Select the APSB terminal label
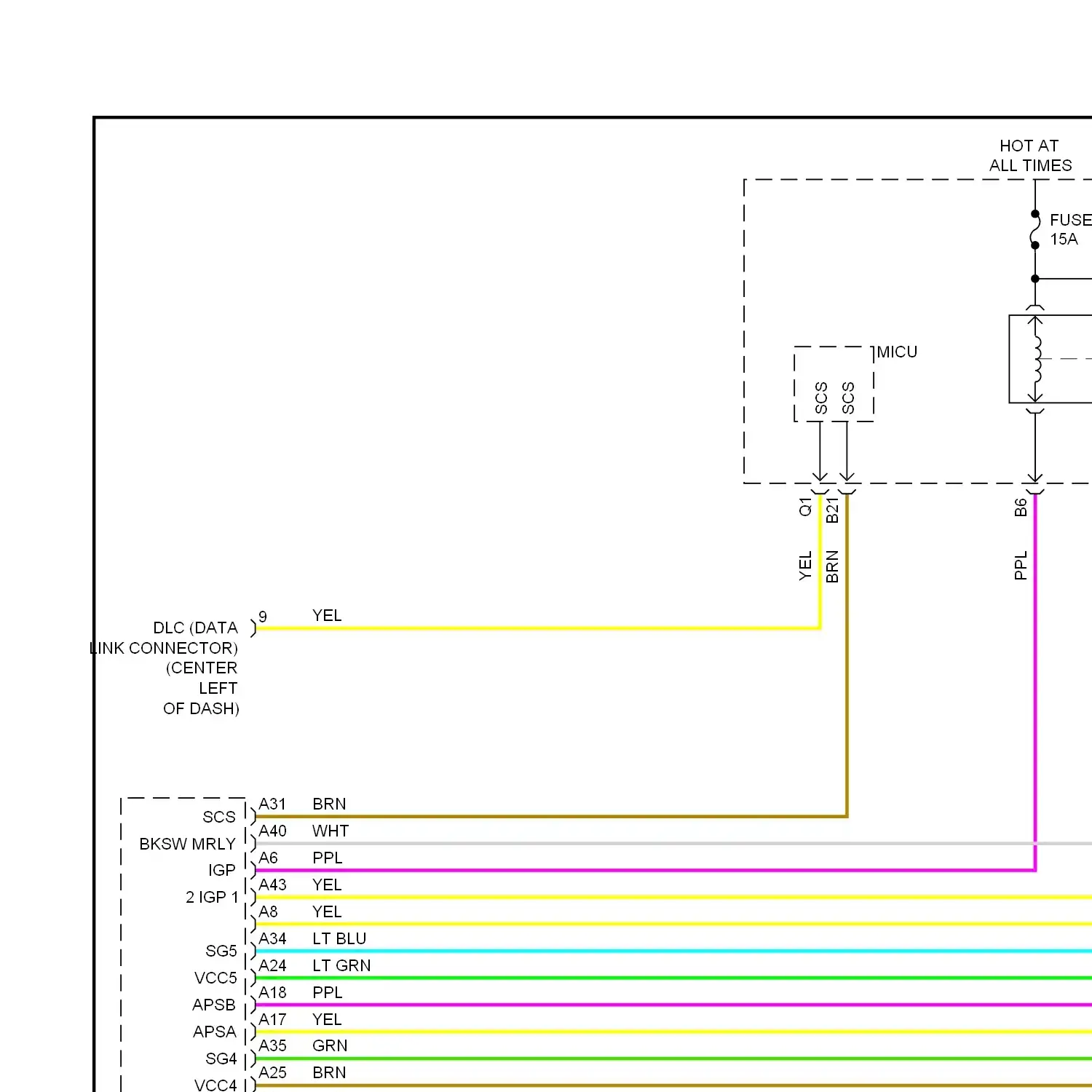The width and height of the screenshot is (1092, 1092). pyautogui.click(x=214, y=1005)
